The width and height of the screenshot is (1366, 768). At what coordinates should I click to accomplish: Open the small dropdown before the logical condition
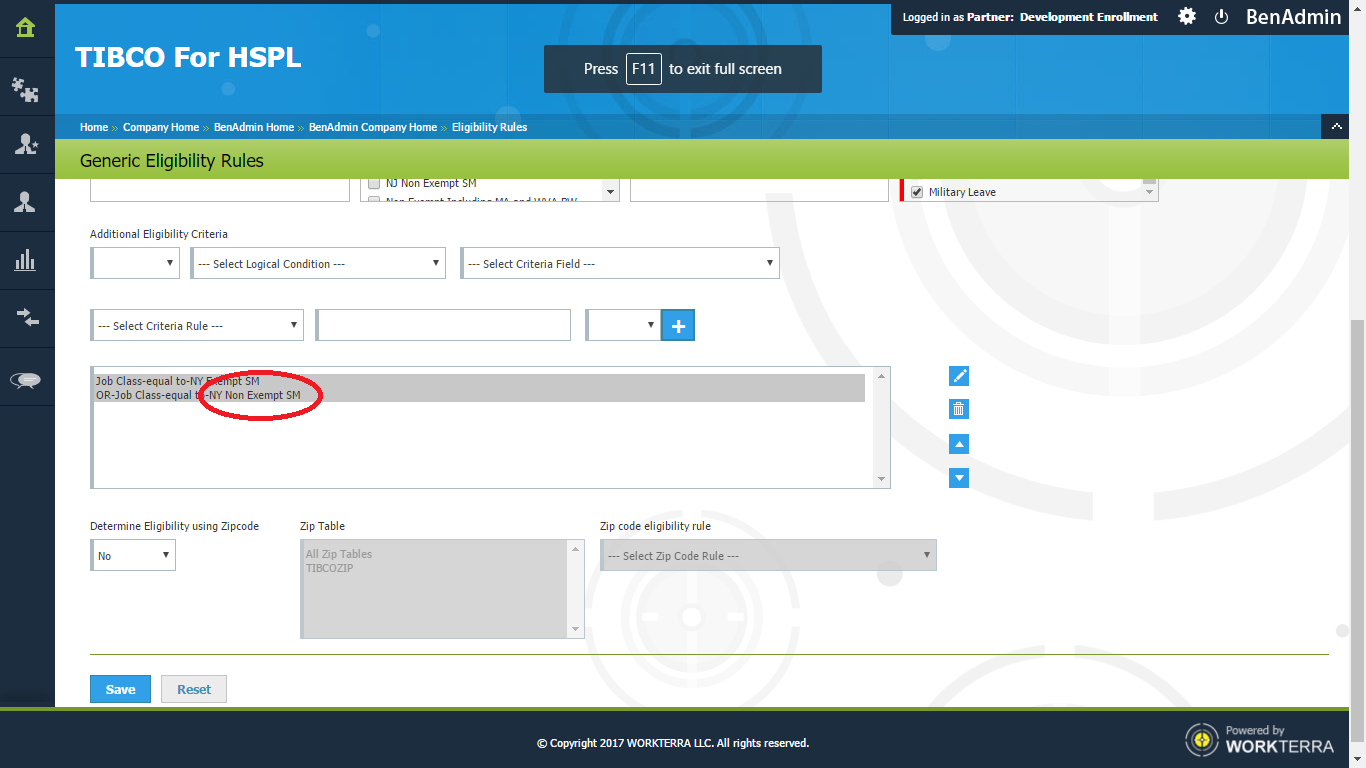(135, 263)
